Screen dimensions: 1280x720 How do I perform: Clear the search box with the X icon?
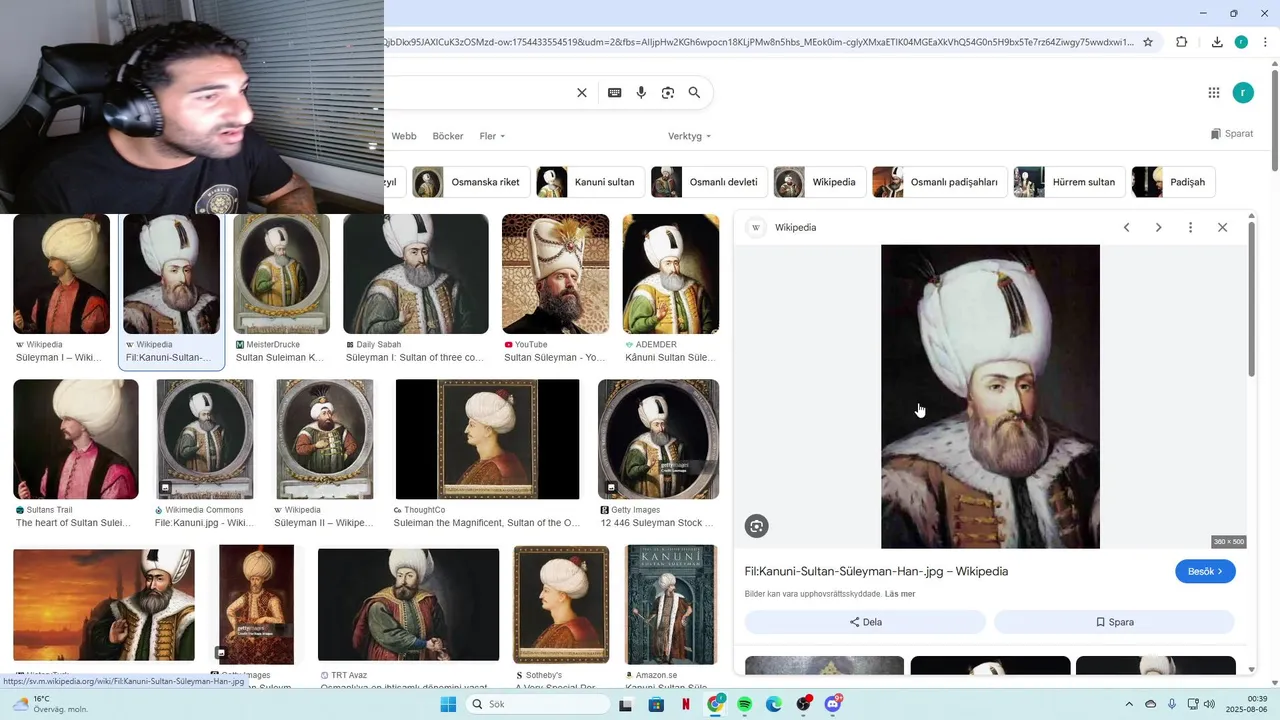tap(581, 93)
